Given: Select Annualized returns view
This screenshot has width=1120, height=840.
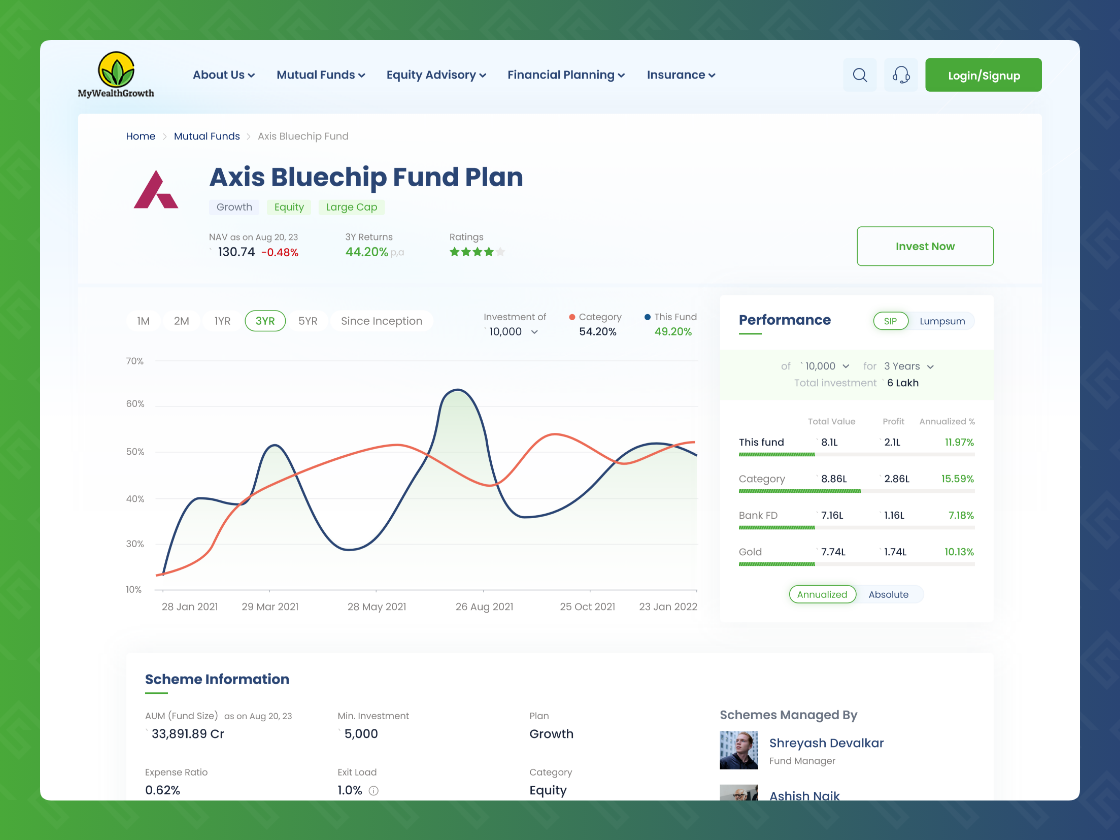Looking at the screenshot, I should click(x=822, y=594).
